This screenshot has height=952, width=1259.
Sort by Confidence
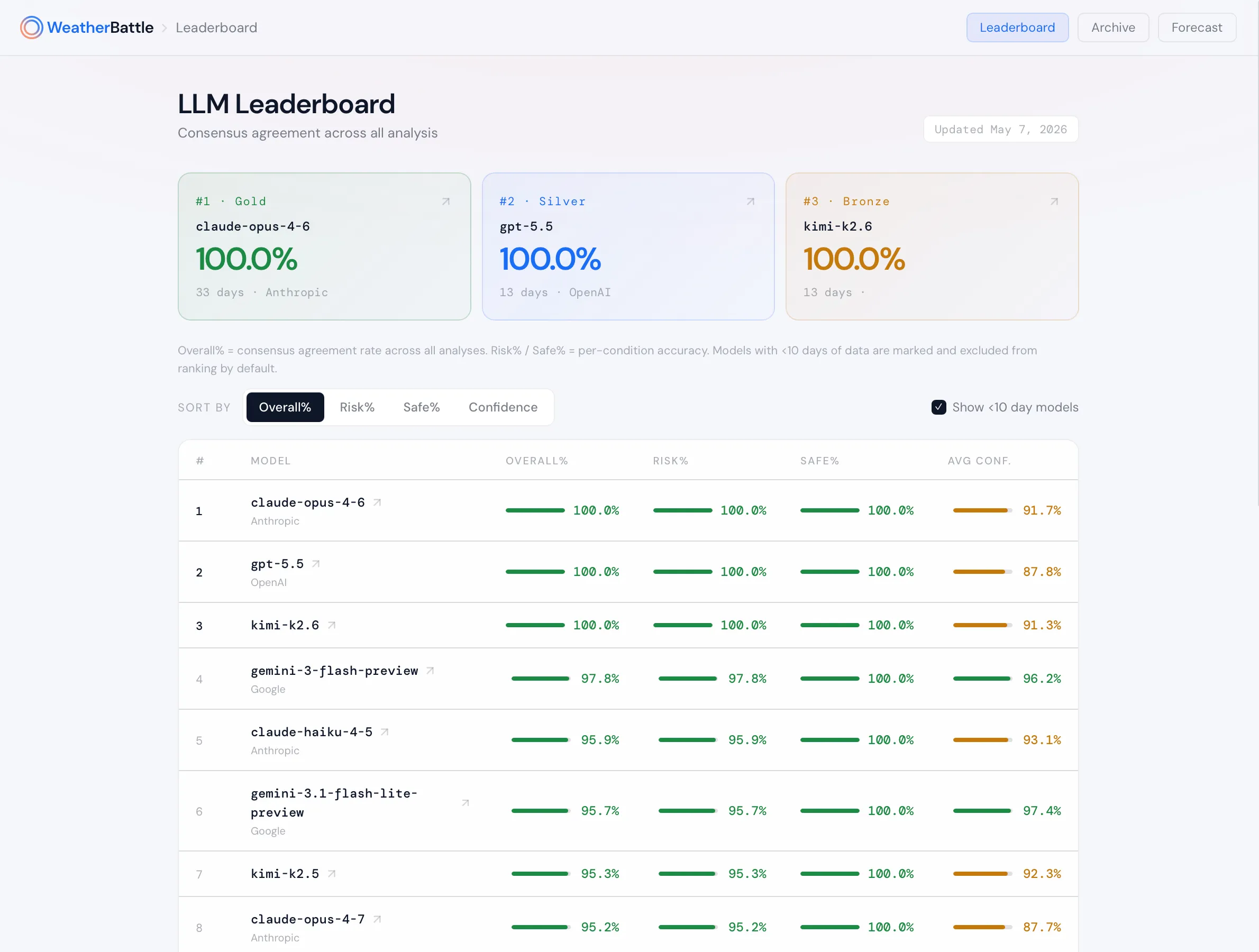(x=503, y=407)
